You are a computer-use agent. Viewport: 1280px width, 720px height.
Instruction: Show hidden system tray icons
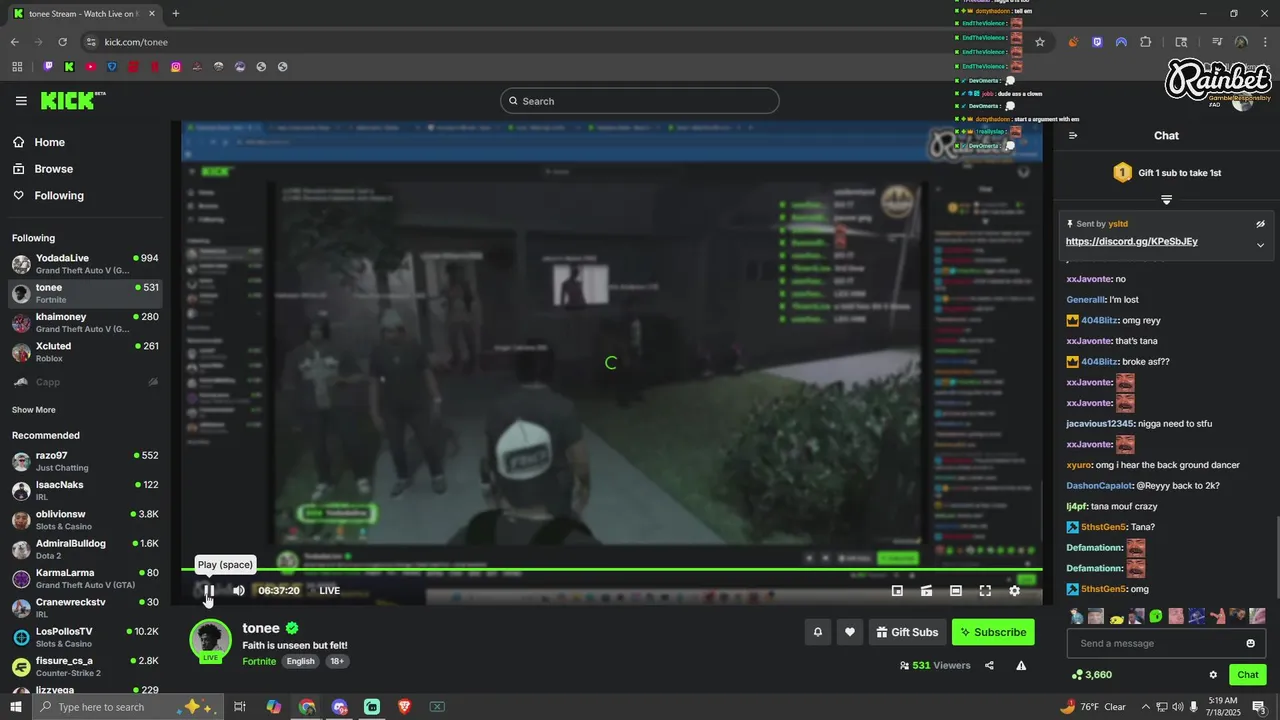click(1146, 707)
